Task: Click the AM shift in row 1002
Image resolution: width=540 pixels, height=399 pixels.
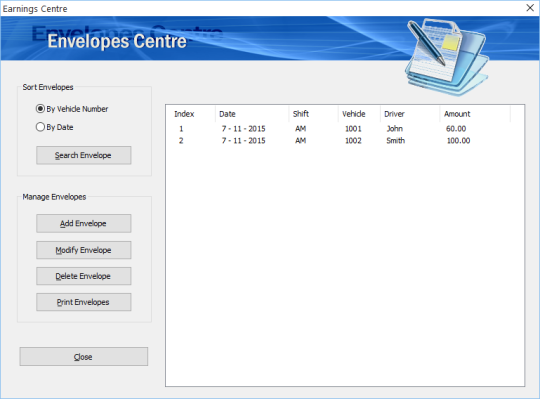Action: coord(301,140)
